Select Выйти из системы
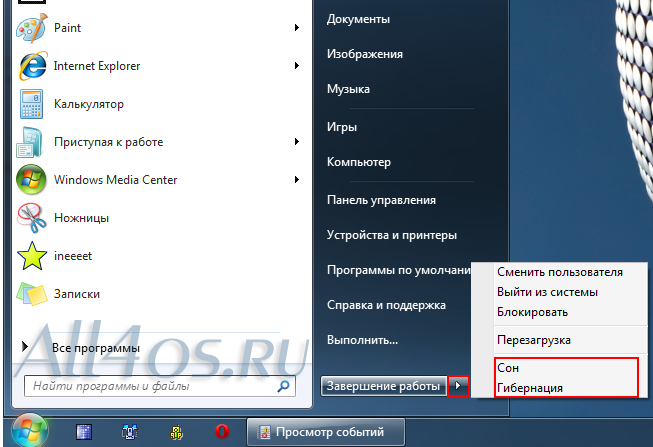This screenshot has width=653, height=447. pos(547,292)
